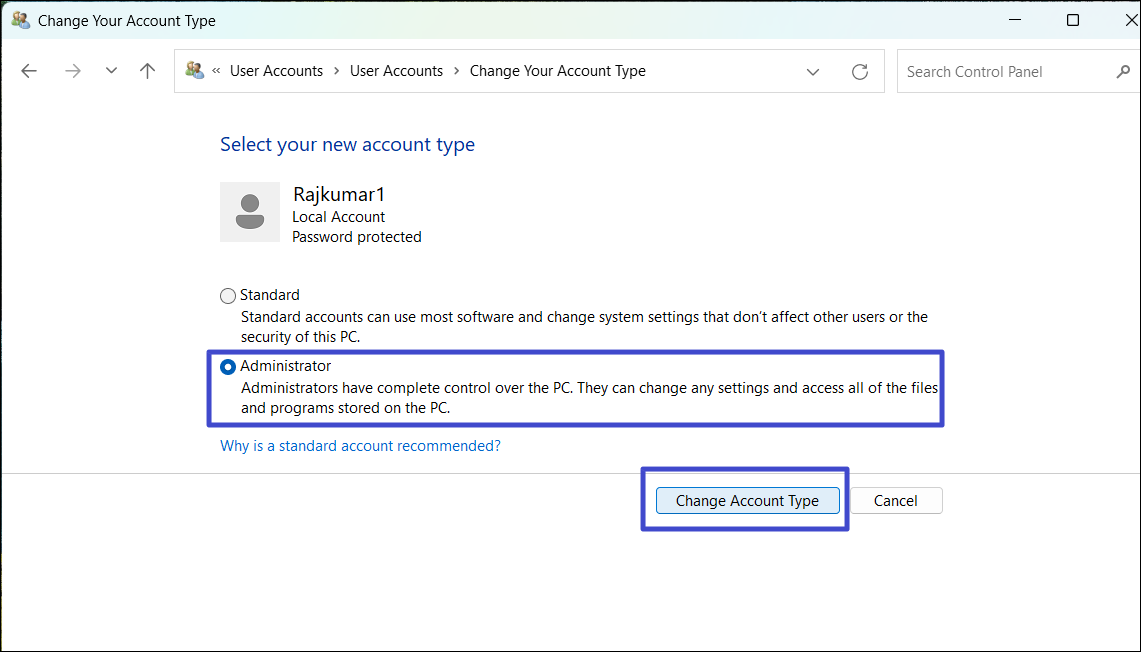Expand the double-chevron breadcrumb overflow
1141x652 pixels.
click(x=216, y=71)
